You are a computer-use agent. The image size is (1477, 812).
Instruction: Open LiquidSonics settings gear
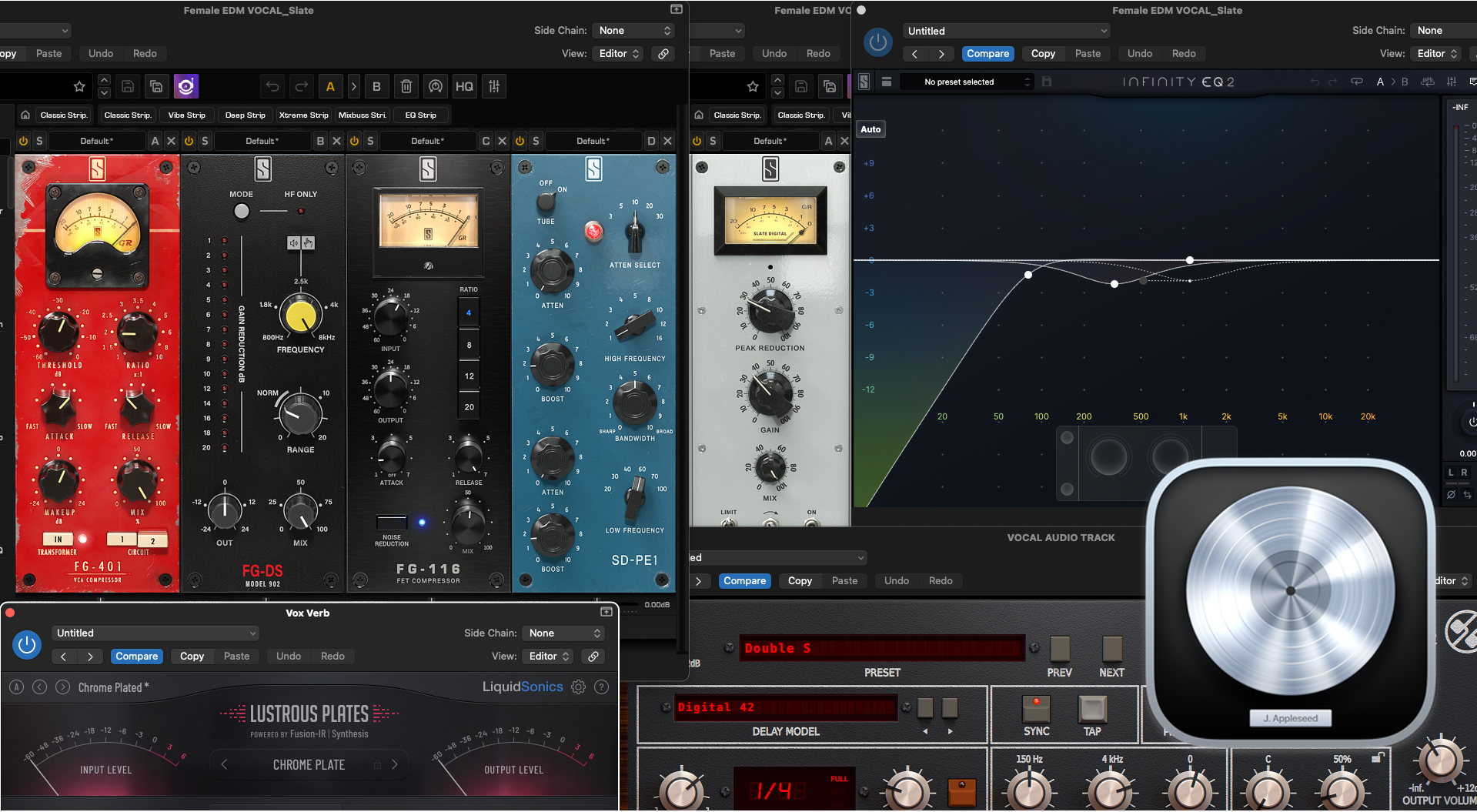[578, 687]
